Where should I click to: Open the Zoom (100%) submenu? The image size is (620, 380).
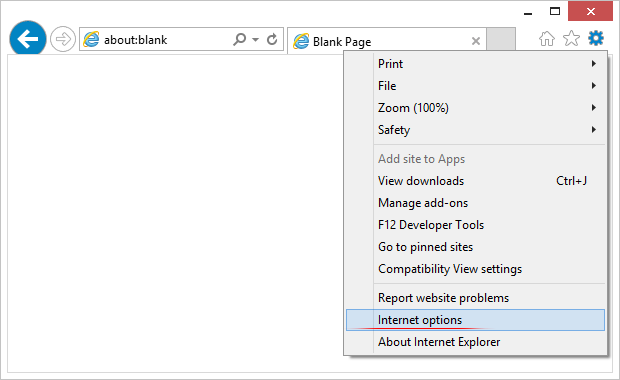coord(476,108)
